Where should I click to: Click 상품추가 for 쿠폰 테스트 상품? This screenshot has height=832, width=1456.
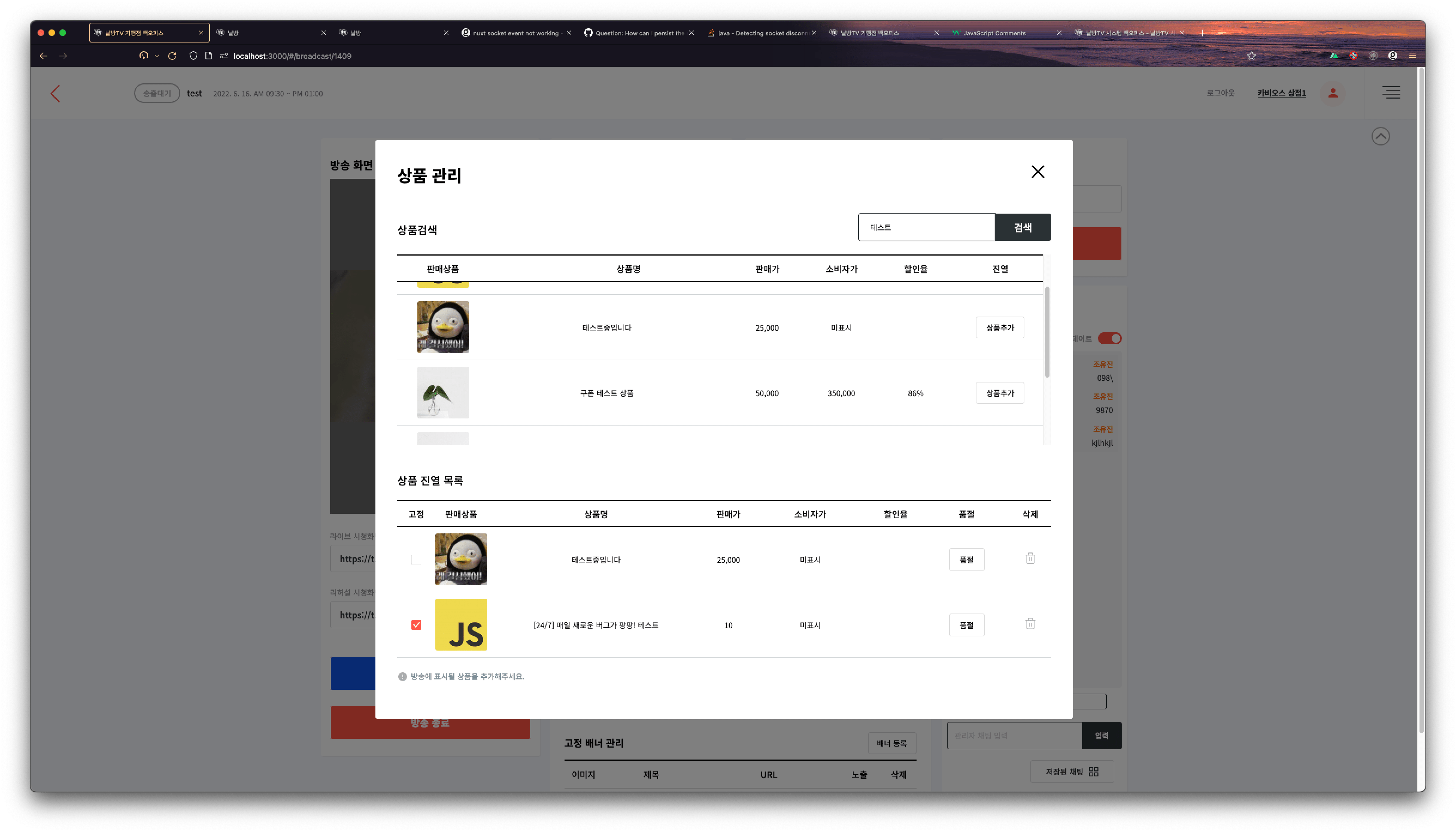999,393
